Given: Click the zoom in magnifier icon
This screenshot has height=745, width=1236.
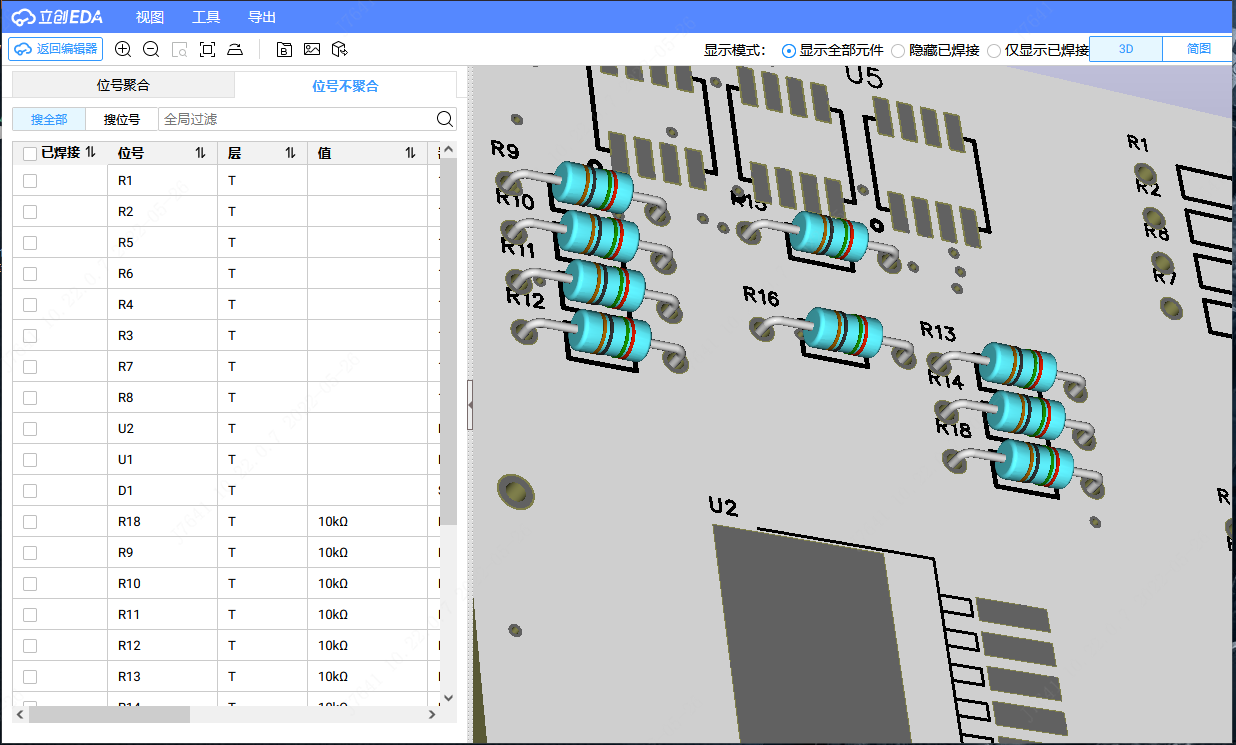Looking at the screenshot, I should 123,49.
